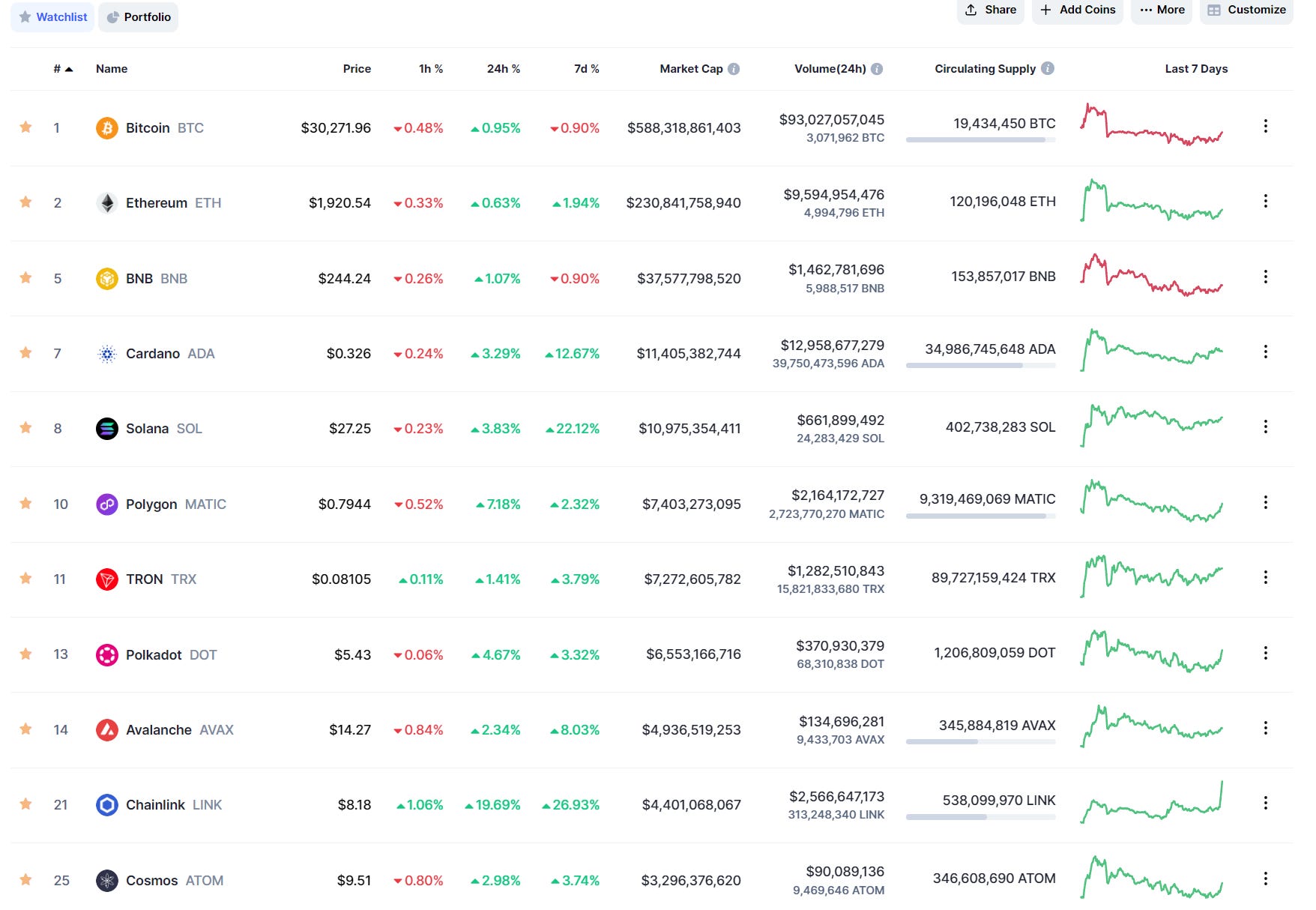The width and height of the screenshot is (1316, 910).
Task: Open the three-dot menu for Polkadot row
Action: [1266, 653]
